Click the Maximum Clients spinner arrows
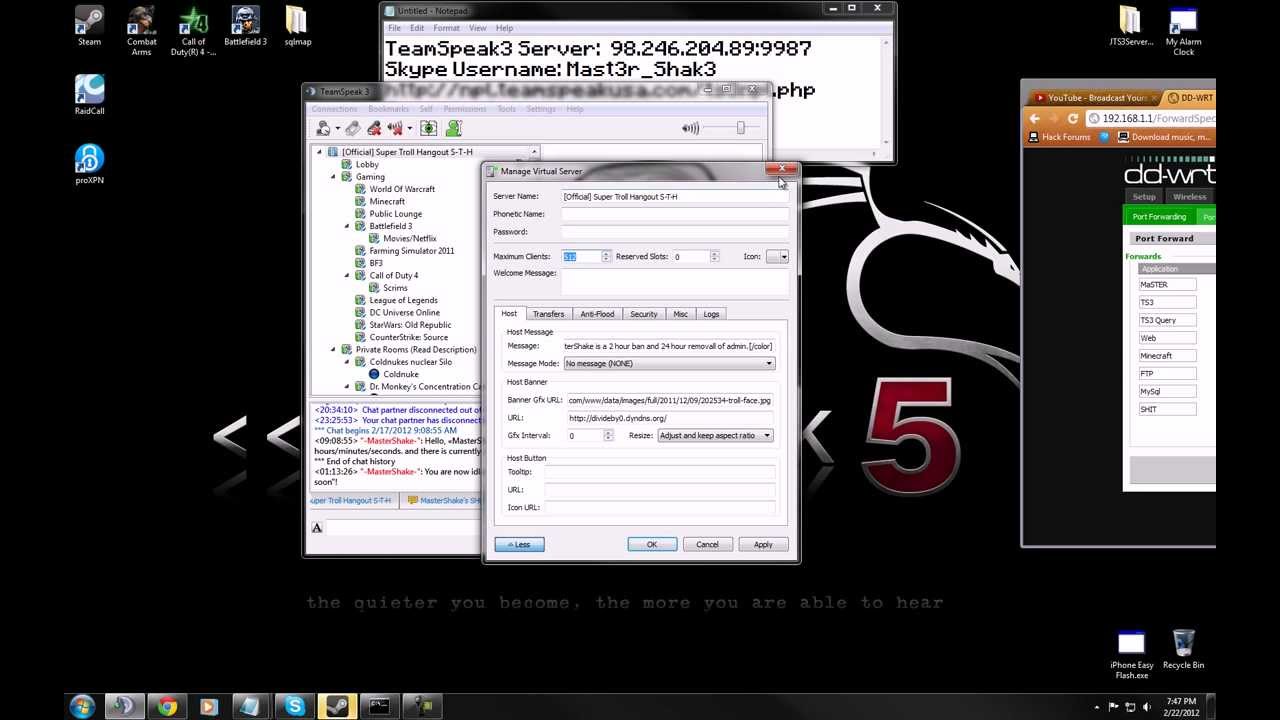Viewport: 1280px width, 720px height. point(606,257)
